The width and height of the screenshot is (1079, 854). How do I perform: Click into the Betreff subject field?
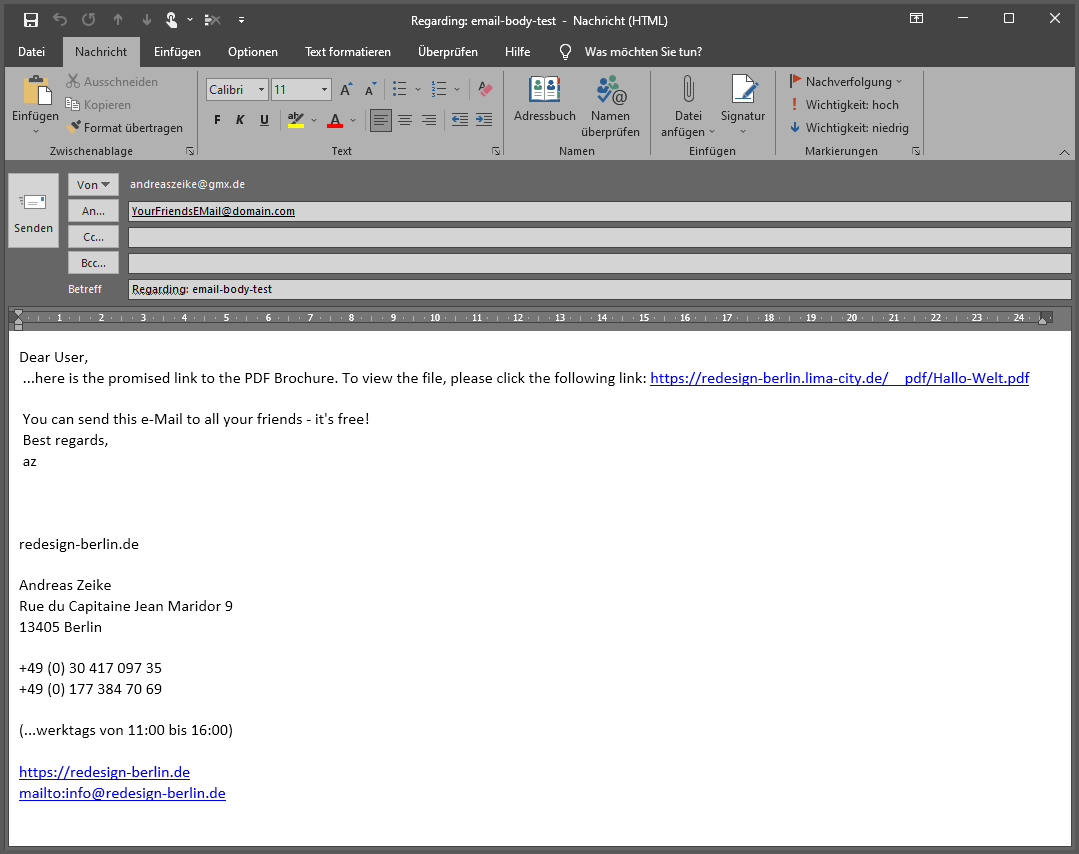point(599,289)
